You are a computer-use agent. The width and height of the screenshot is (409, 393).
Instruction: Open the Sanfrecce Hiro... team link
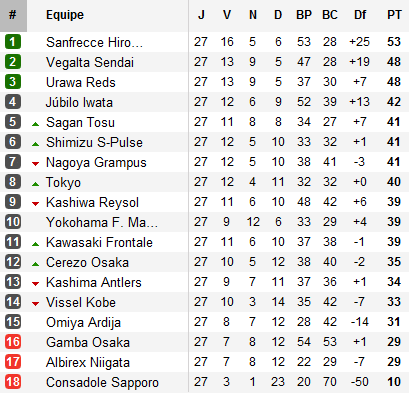(94, 42)
